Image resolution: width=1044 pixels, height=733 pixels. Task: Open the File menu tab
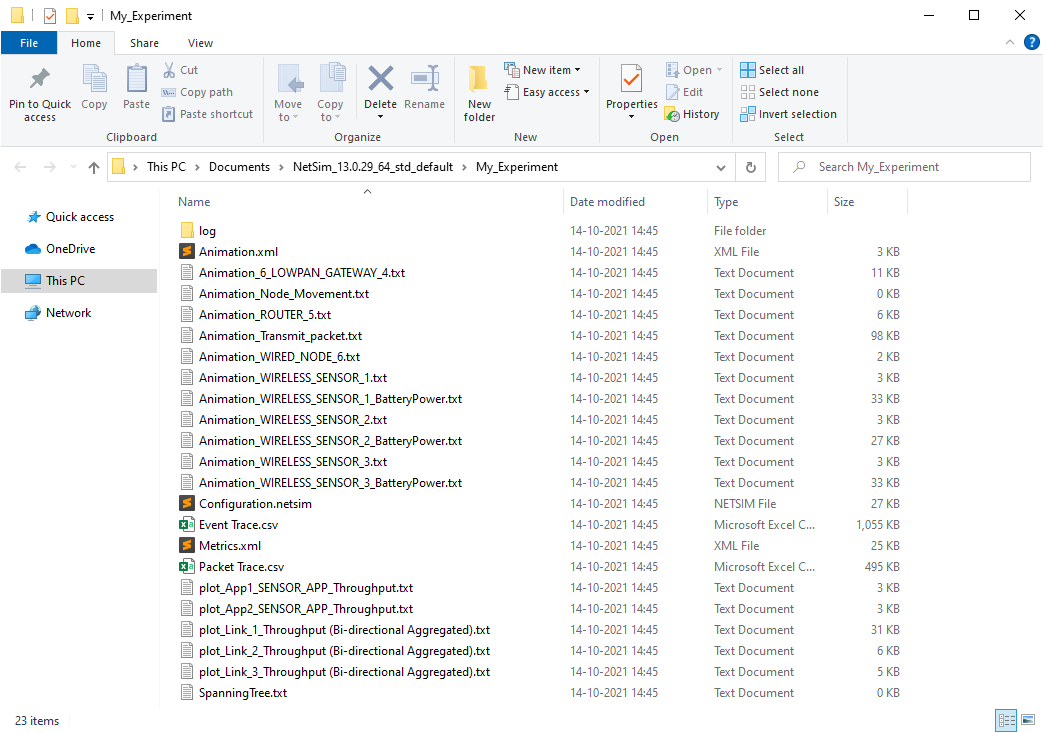[x=29, y=43]
